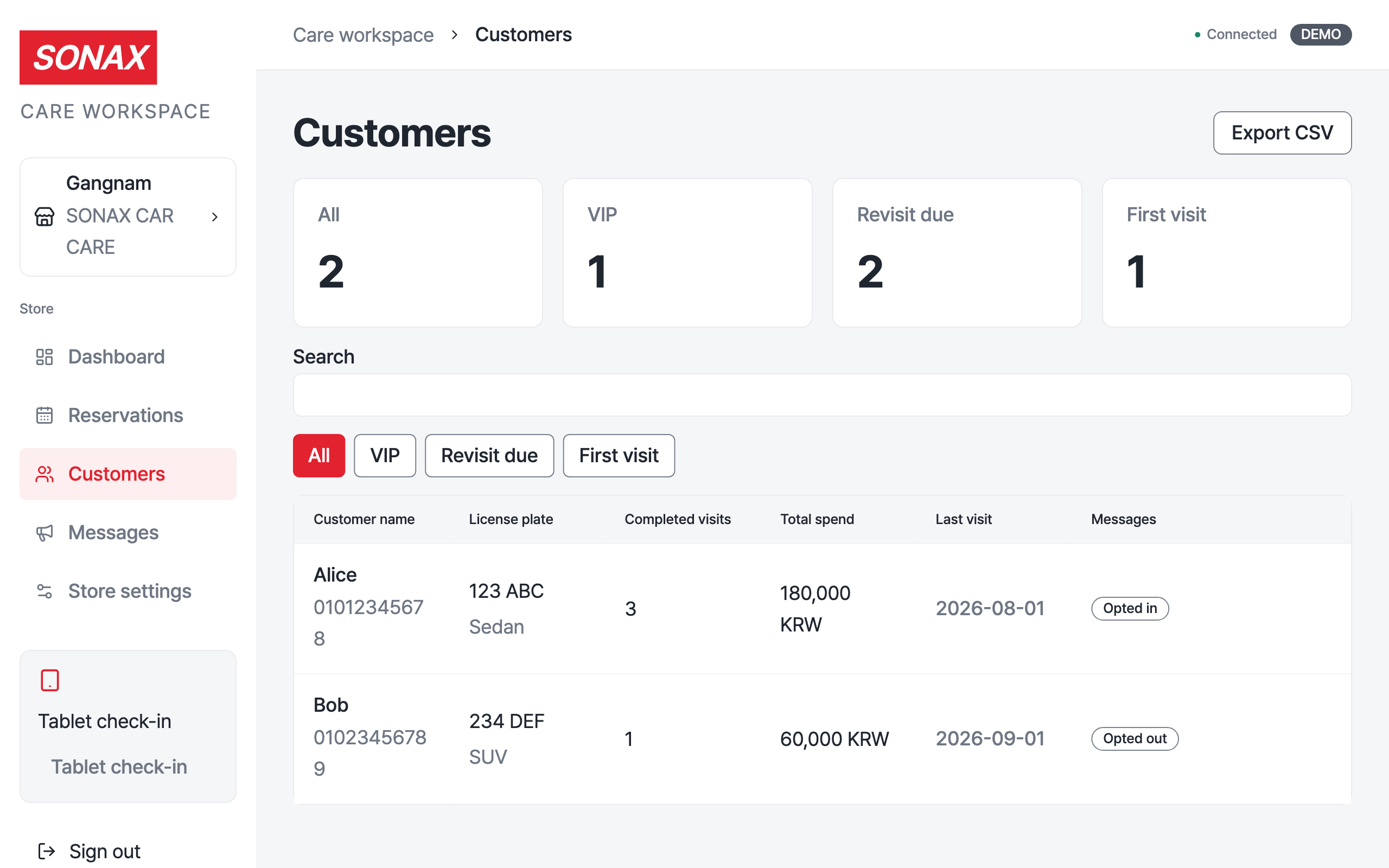The width and height of the screenshot is (1389, 868).
Task: Click the Messages column header
Action: (x=1123, y=519)
